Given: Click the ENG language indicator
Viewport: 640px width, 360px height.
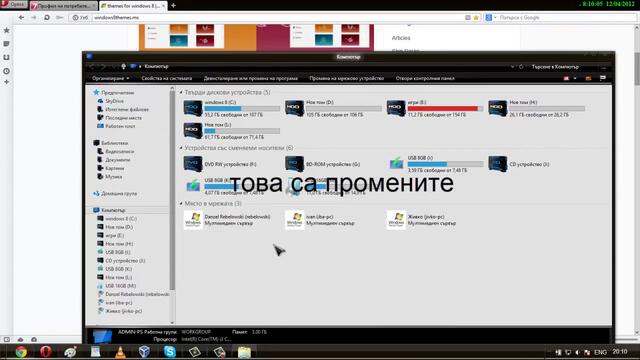Looking at the screenshot, I should coord(600,352).
